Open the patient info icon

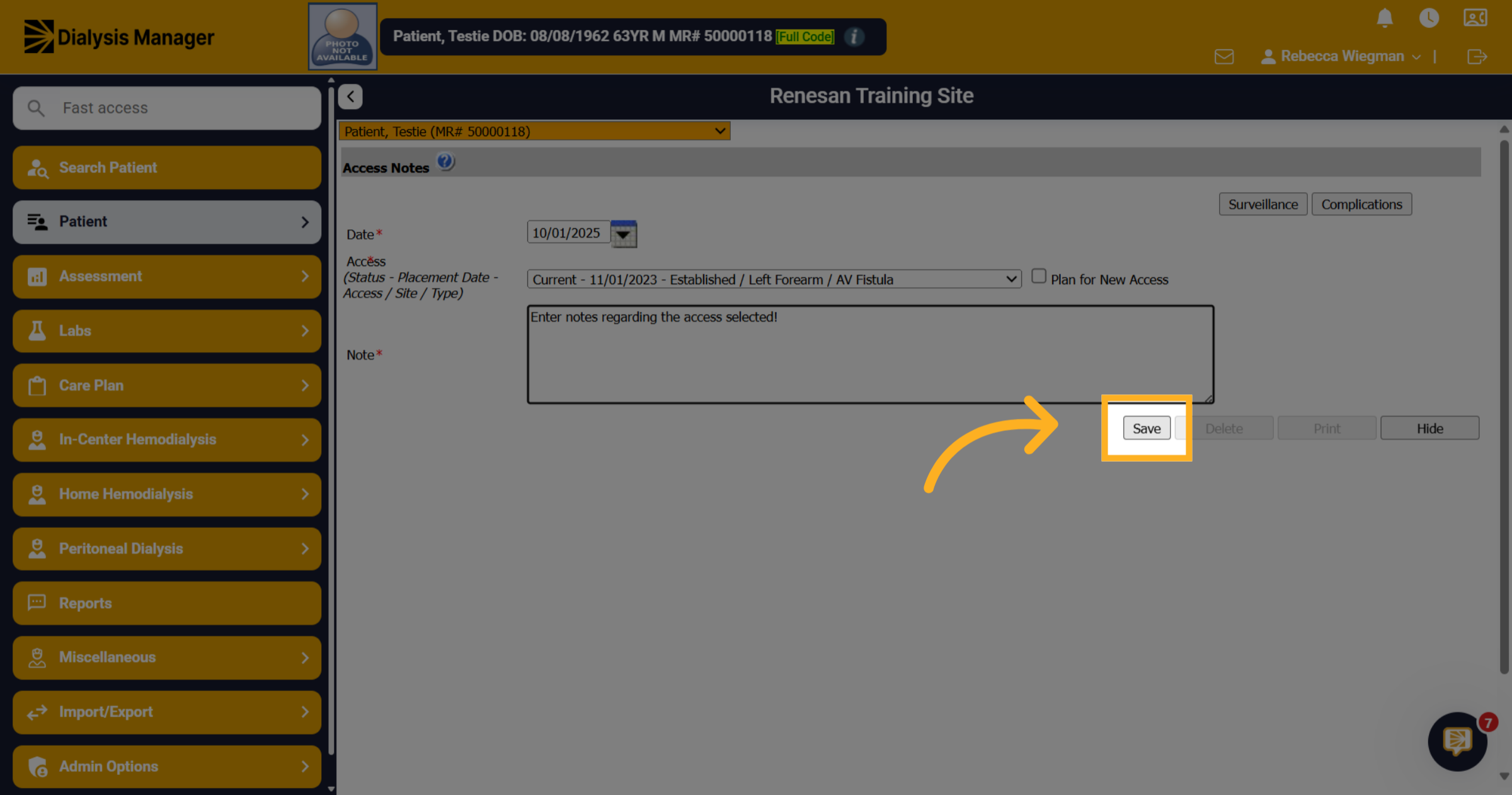point(854,37)
